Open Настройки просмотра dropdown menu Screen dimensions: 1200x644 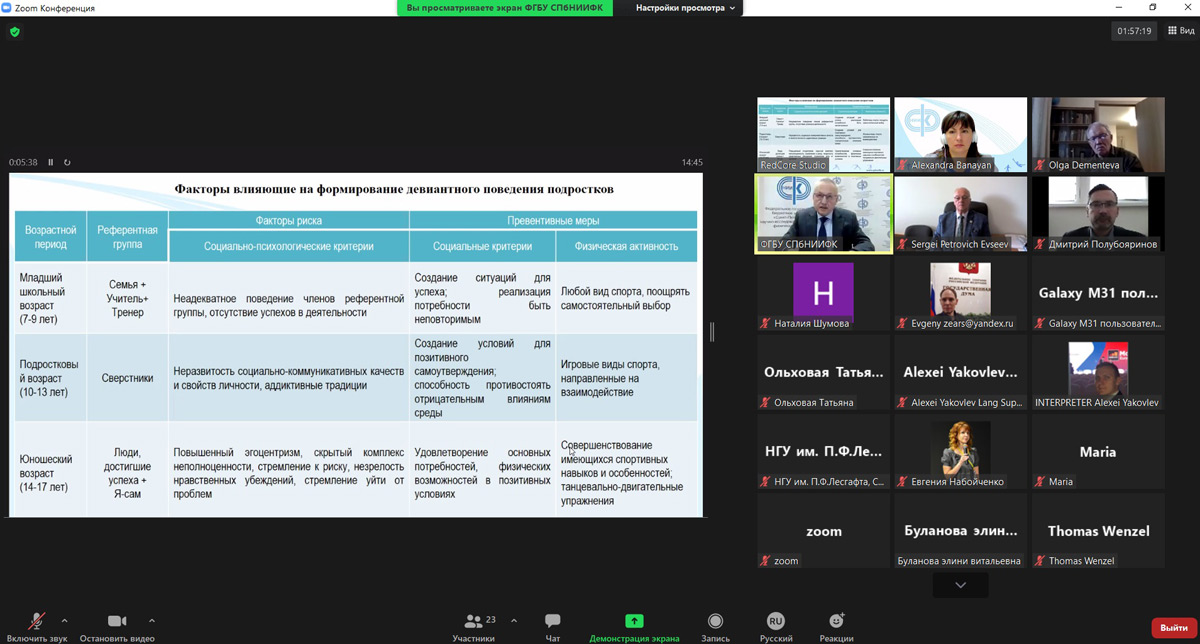tap(686, 8)
